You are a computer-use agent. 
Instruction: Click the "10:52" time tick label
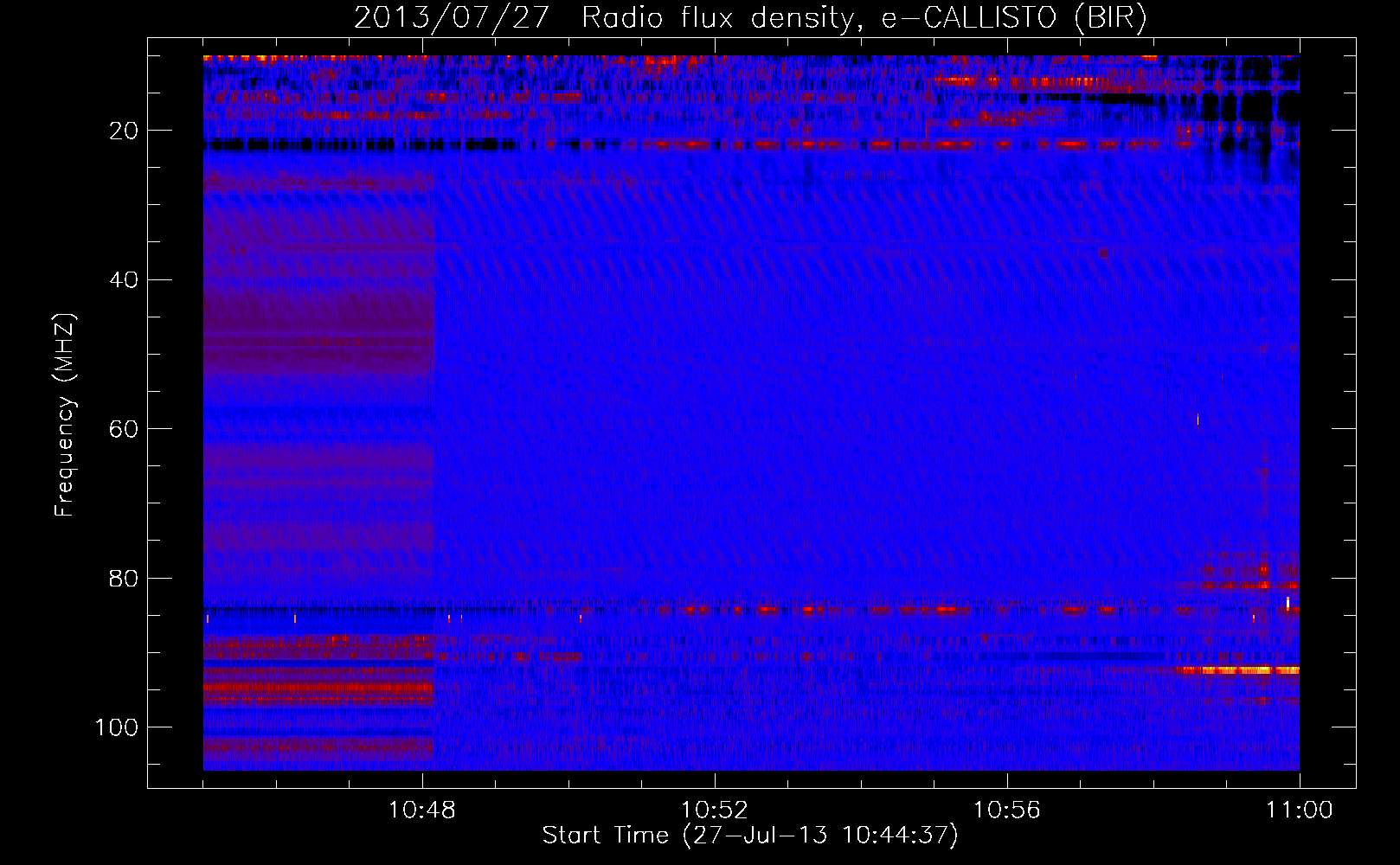(x=715, y=811)
